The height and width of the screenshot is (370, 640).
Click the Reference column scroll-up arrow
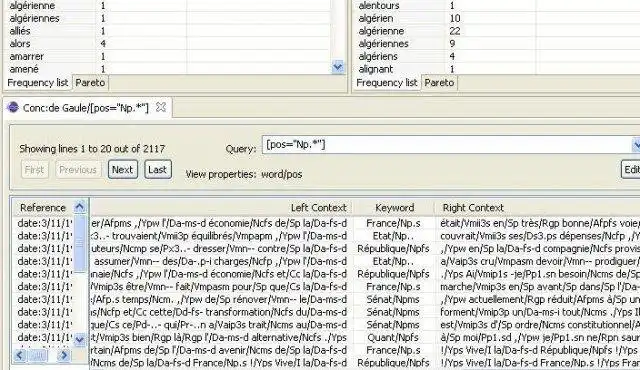(x=79, y=207)
